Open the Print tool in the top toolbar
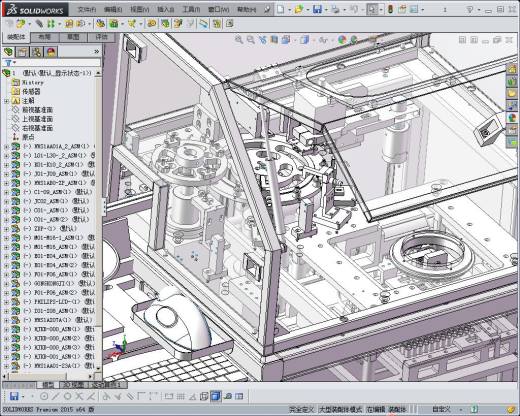 tap(335, 10)
